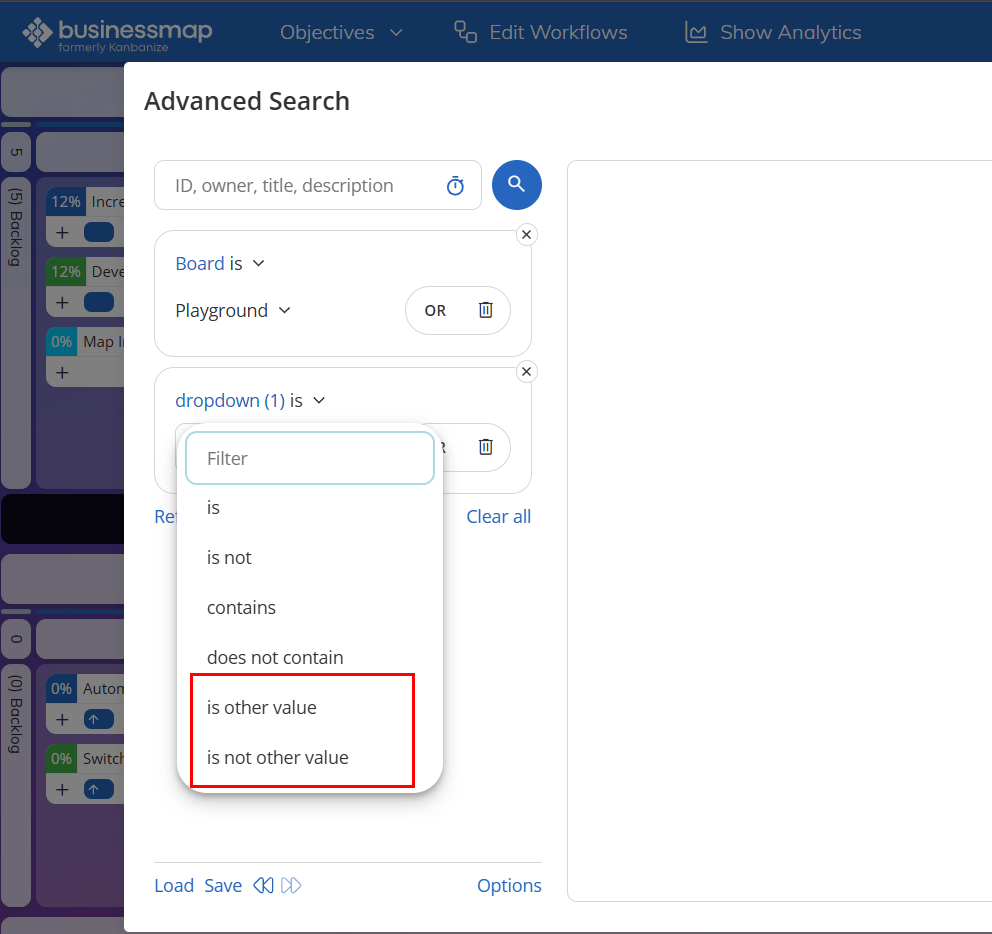Open the dropdown (1) field selector
This screenshot has height=934, width=992.
tap(230, 401)
